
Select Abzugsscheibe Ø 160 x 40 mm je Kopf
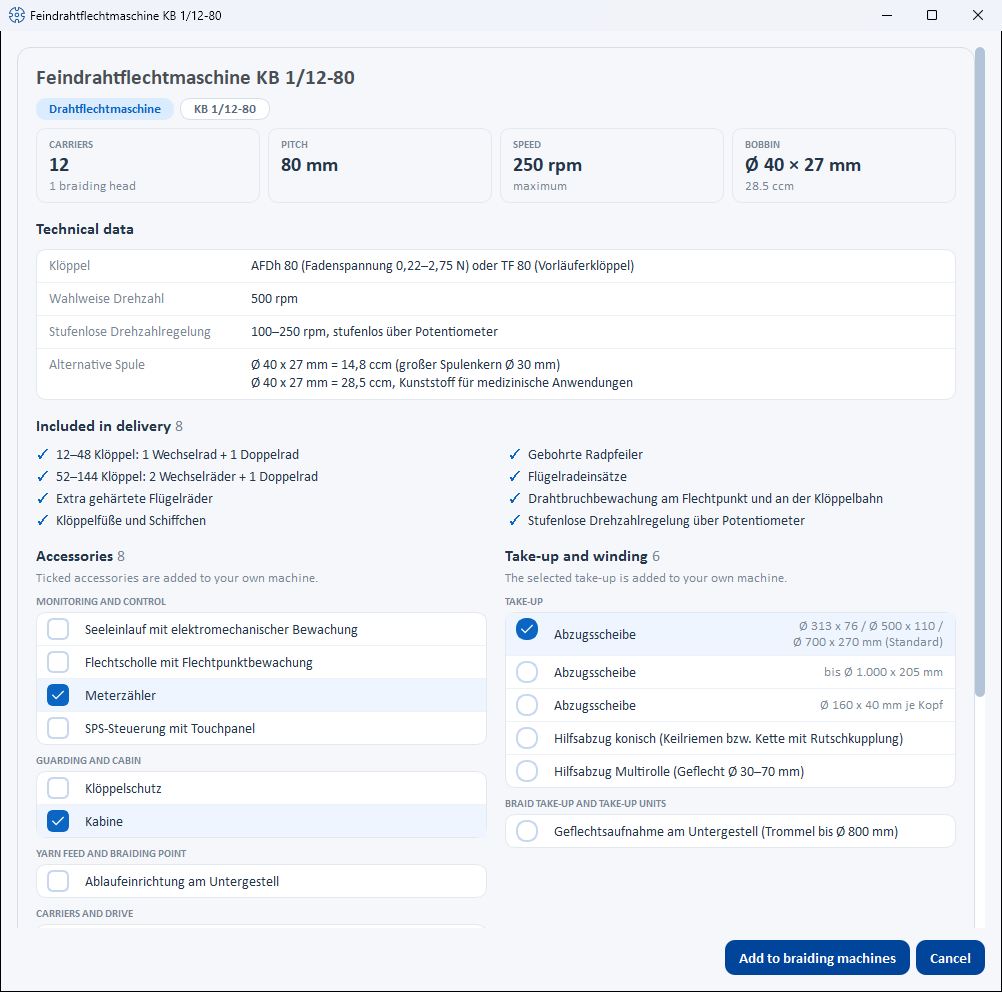pos(527,706)
